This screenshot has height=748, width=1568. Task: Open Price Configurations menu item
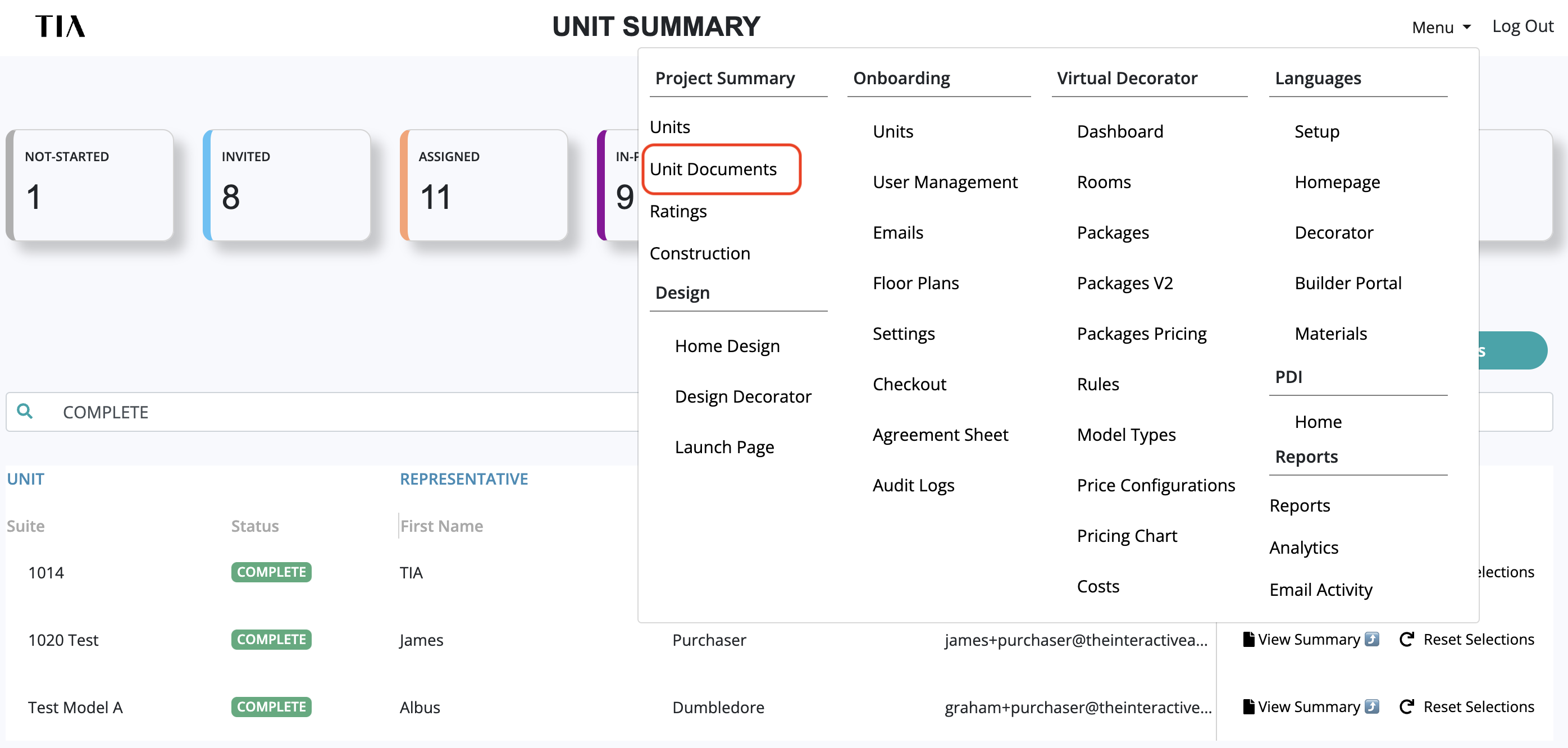pyautogui.click(x=1156, y=485)
